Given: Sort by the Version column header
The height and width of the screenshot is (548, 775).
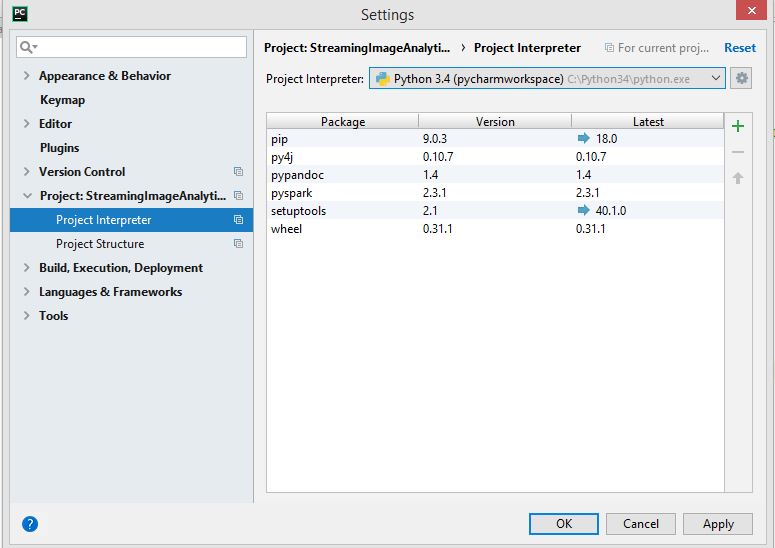Looking at the screenshot, I should point(495,121).
